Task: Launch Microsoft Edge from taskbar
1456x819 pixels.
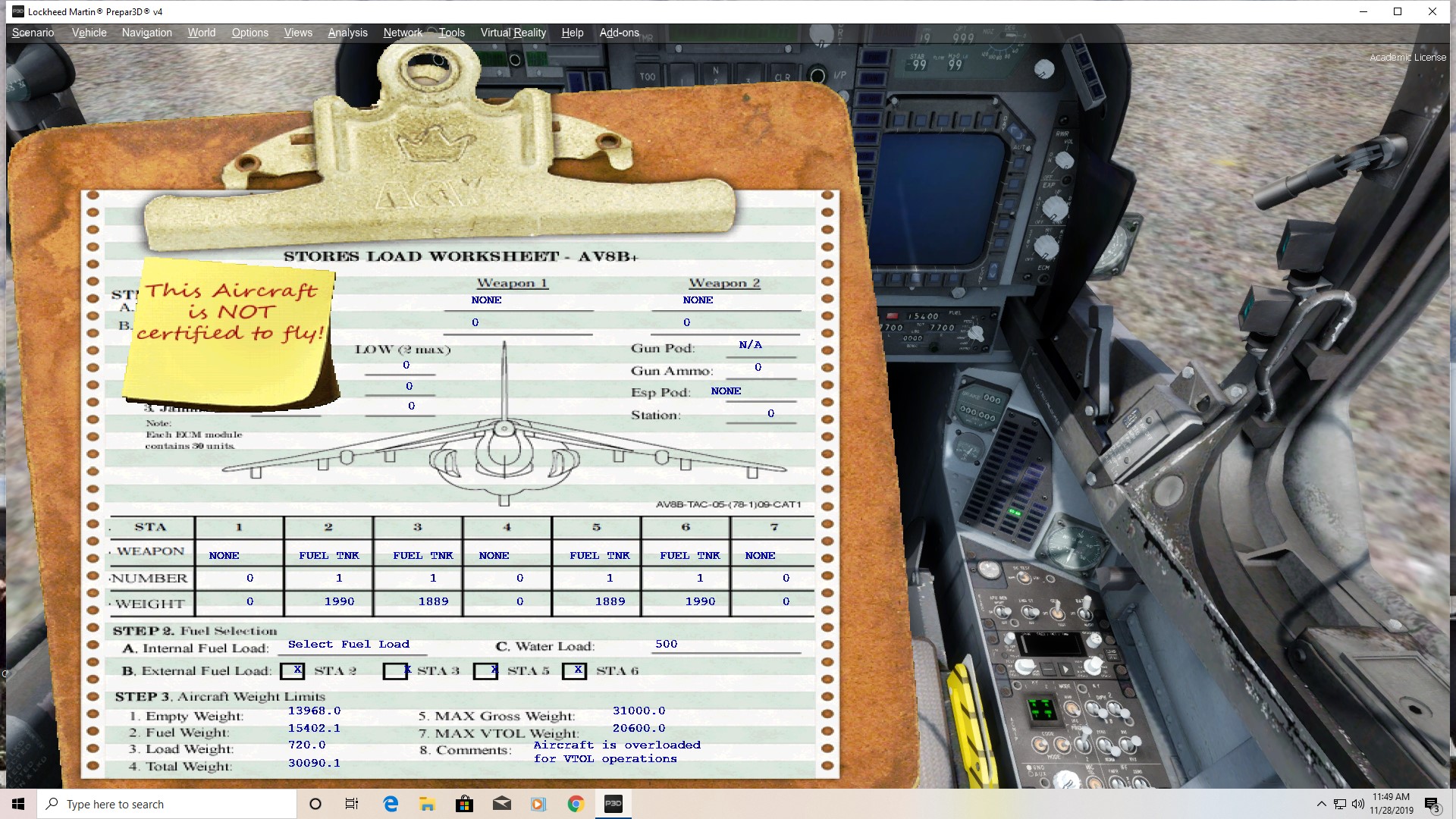Action: [x=391, y=804]
